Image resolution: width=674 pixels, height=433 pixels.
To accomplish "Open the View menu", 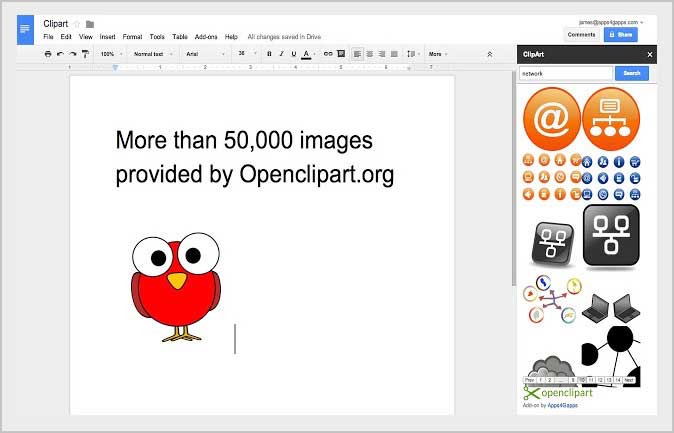I will [x=86, y=37].
